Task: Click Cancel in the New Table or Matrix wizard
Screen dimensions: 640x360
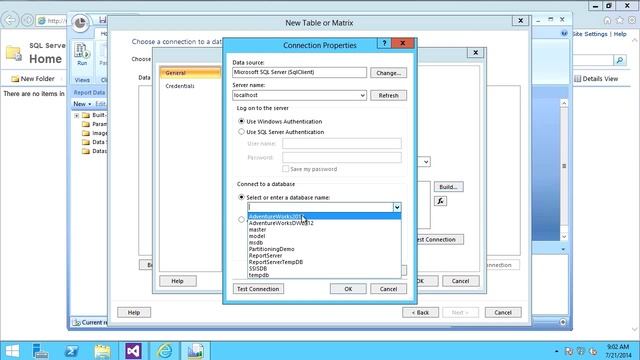Action: pyautogui.click(x=503, y=312)
